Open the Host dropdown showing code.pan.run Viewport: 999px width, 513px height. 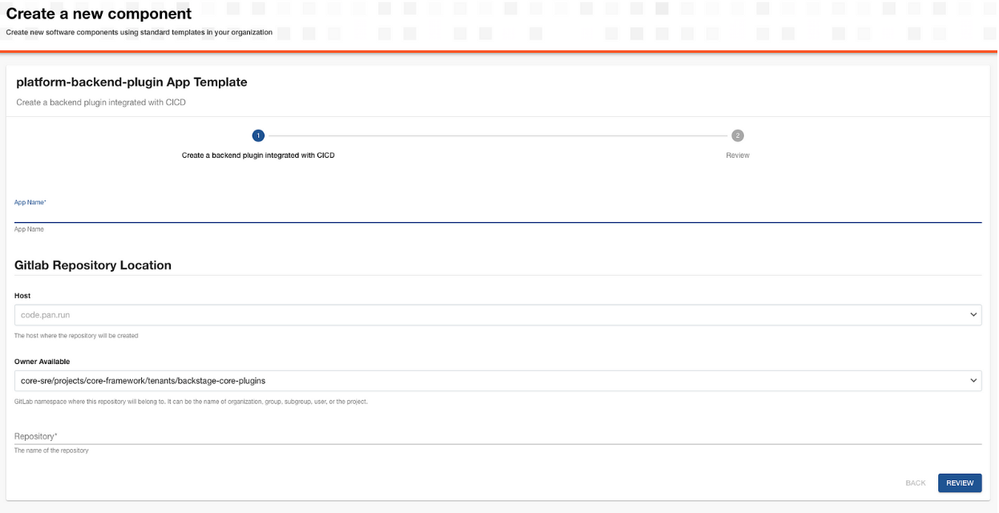tap(490, 315)
